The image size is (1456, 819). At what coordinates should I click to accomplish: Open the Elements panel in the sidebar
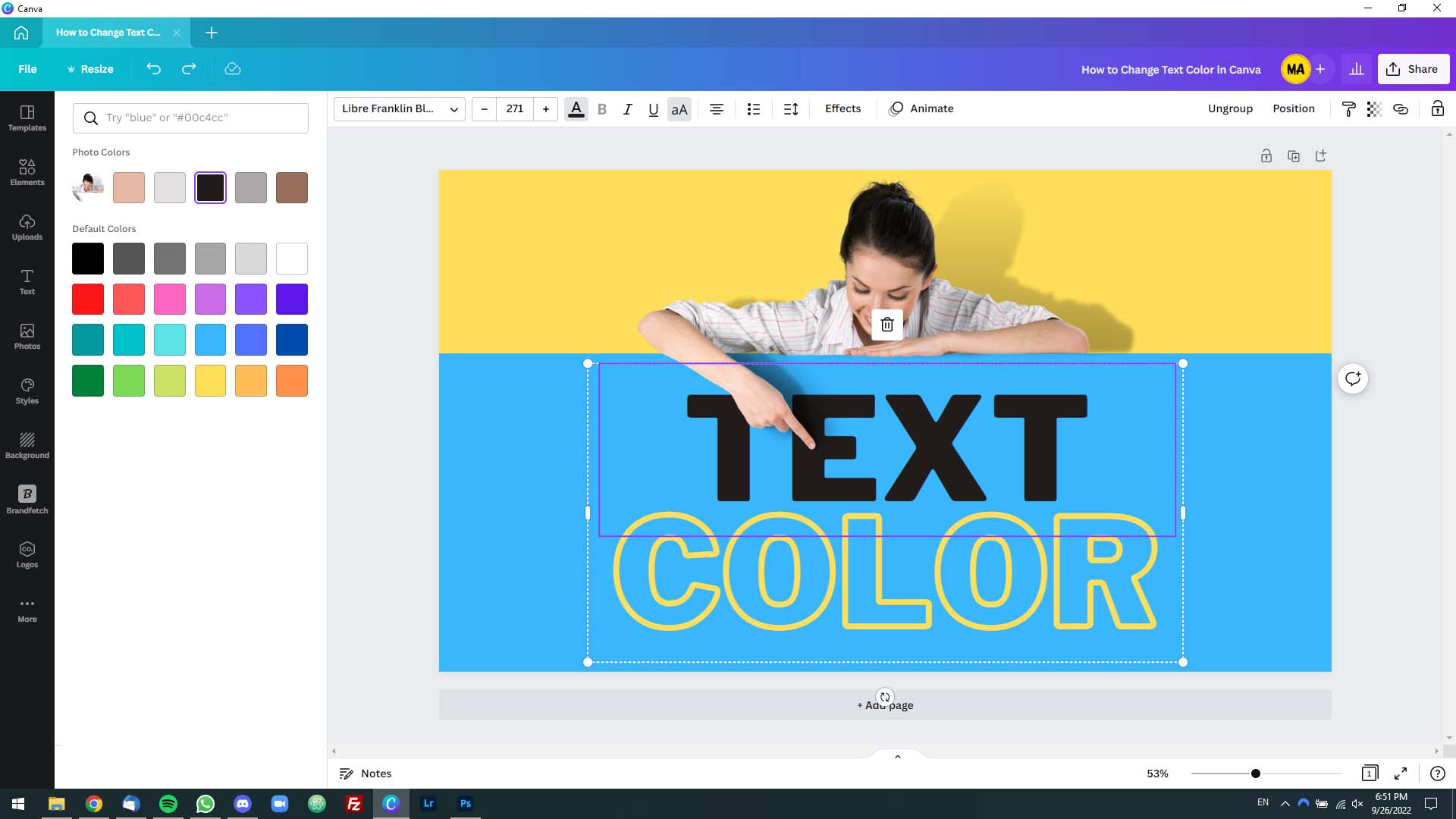click(27, 173)
